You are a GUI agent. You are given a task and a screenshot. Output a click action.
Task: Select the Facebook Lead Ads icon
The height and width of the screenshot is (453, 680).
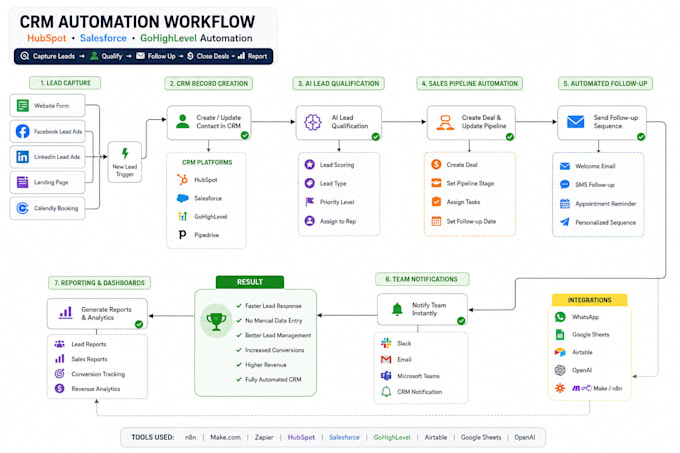coord(23,131)
